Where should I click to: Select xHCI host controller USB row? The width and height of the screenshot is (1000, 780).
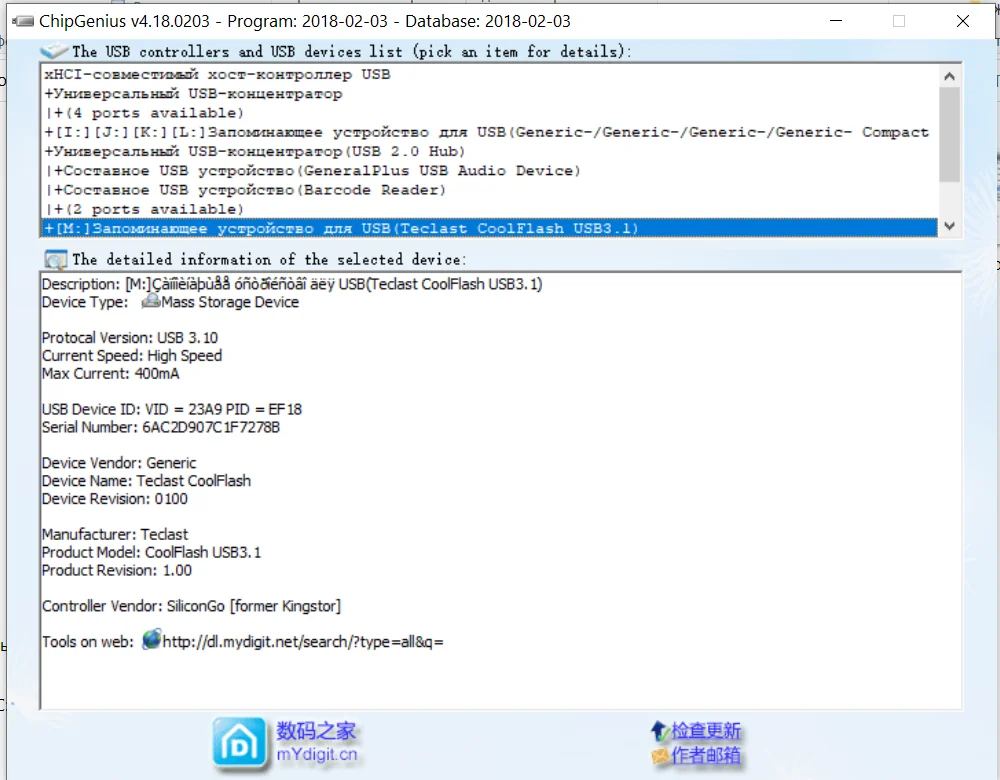point(490,75)
